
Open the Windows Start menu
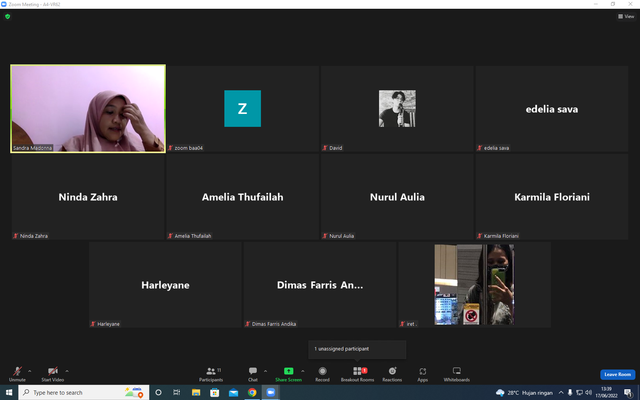point(9,393)
